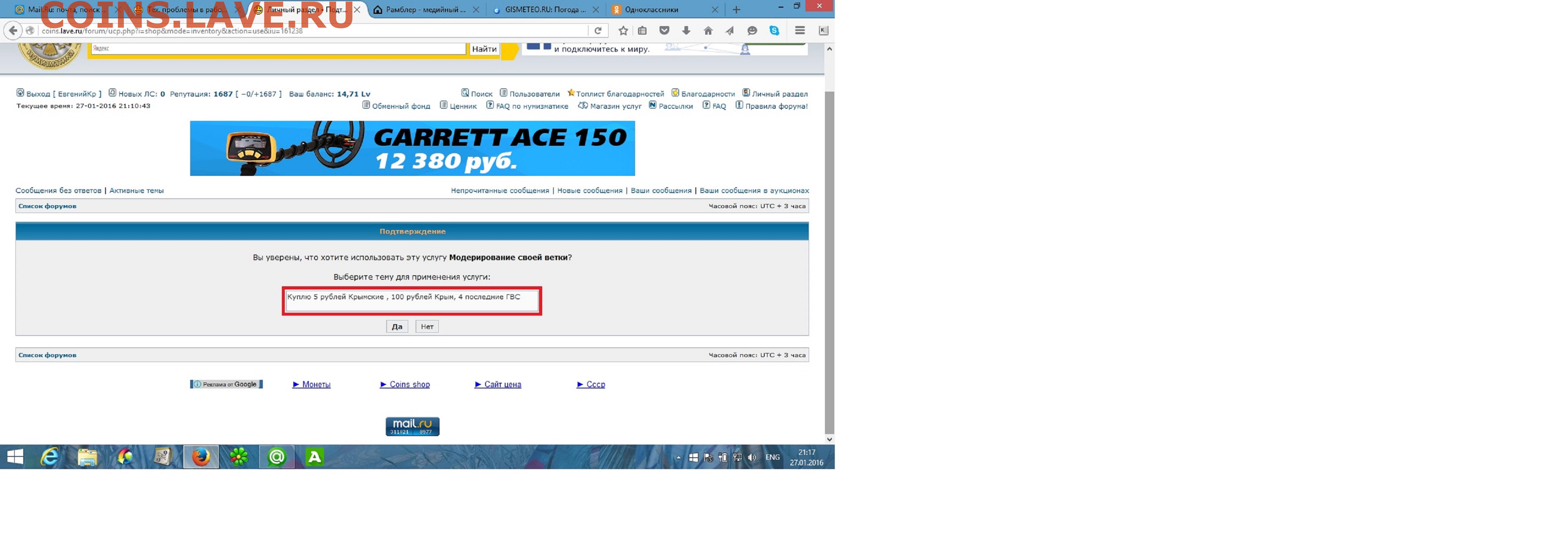
Task: Click the browser back arrow button
Action: [x=13, y=30]
